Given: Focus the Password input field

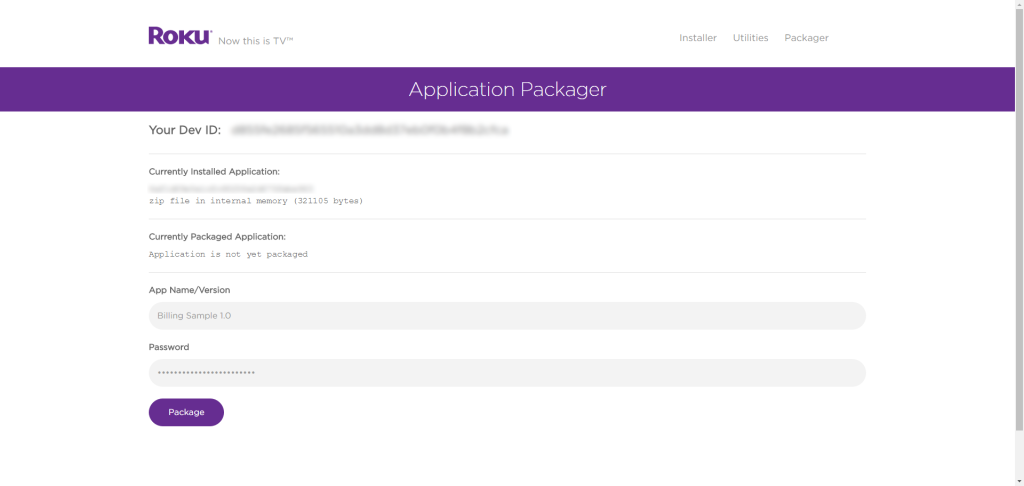Looking at the screenshot, I should 507,373.
